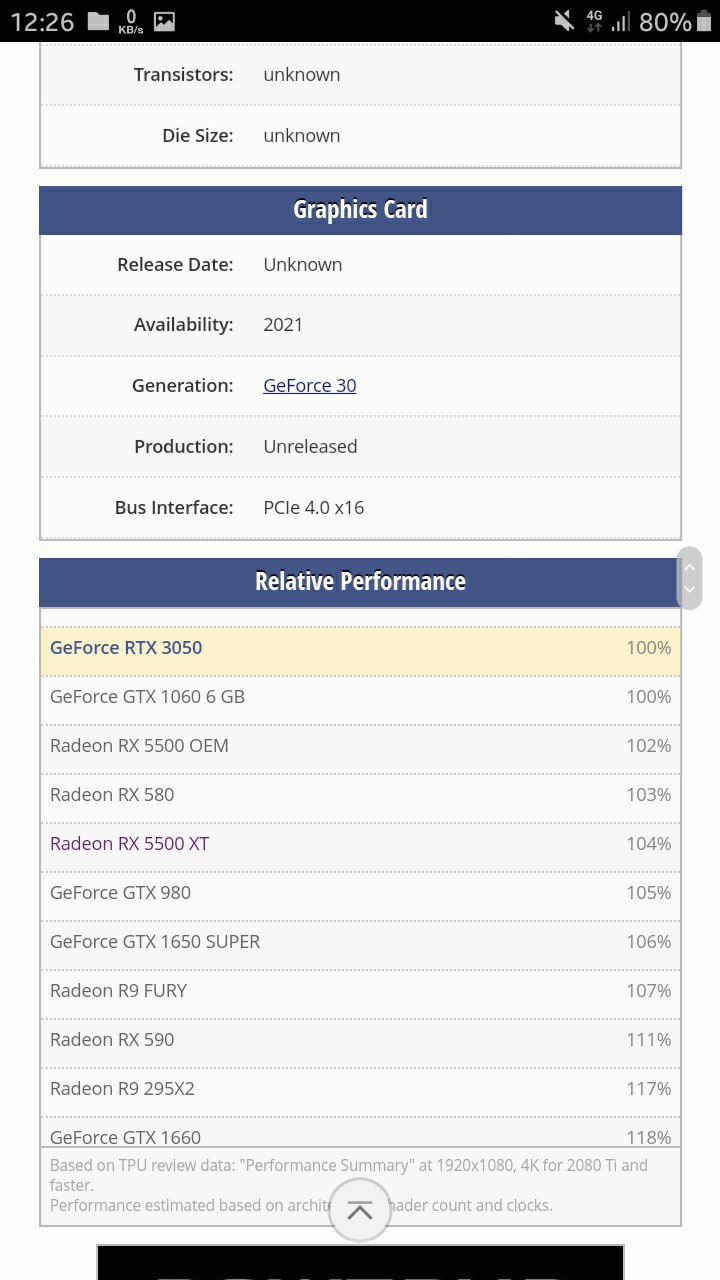
Task: Tap the scroll-to-top arrow button
Action: 360,1210
